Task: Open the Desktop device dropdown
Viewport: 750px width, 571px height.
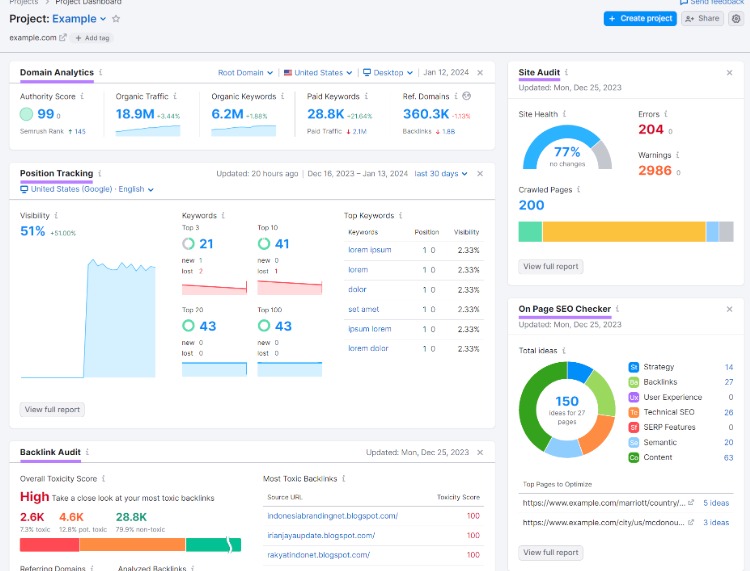Action: [388, 73]
